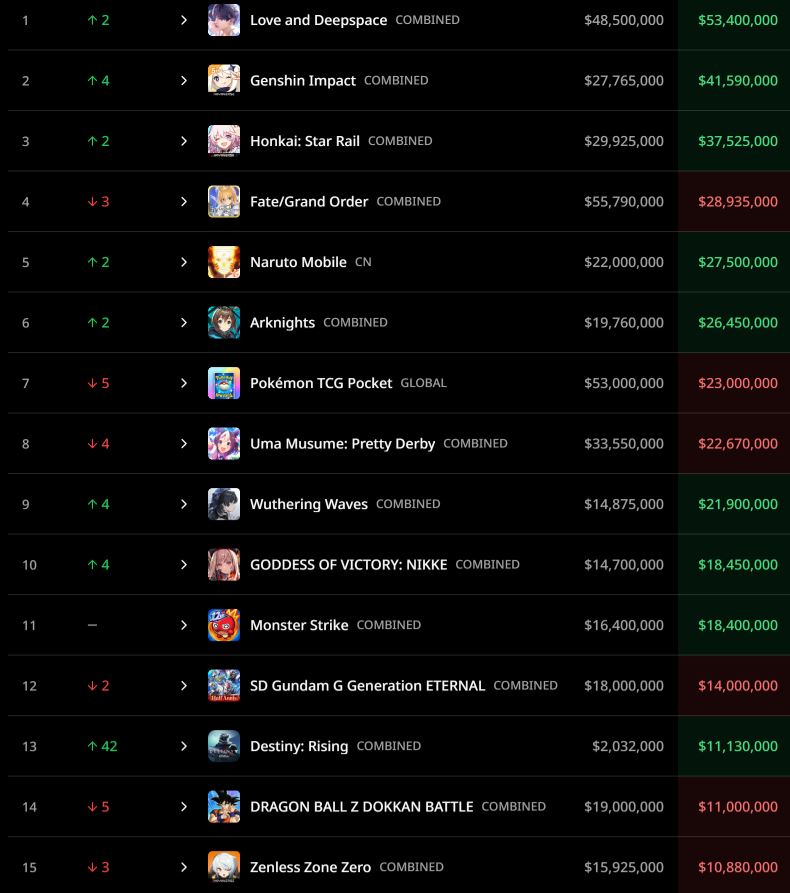Image resolution: width=790 pixels, height=893 pixels.
Task: Click the $10,880,000 revenue value
Action: click(738, 867)
